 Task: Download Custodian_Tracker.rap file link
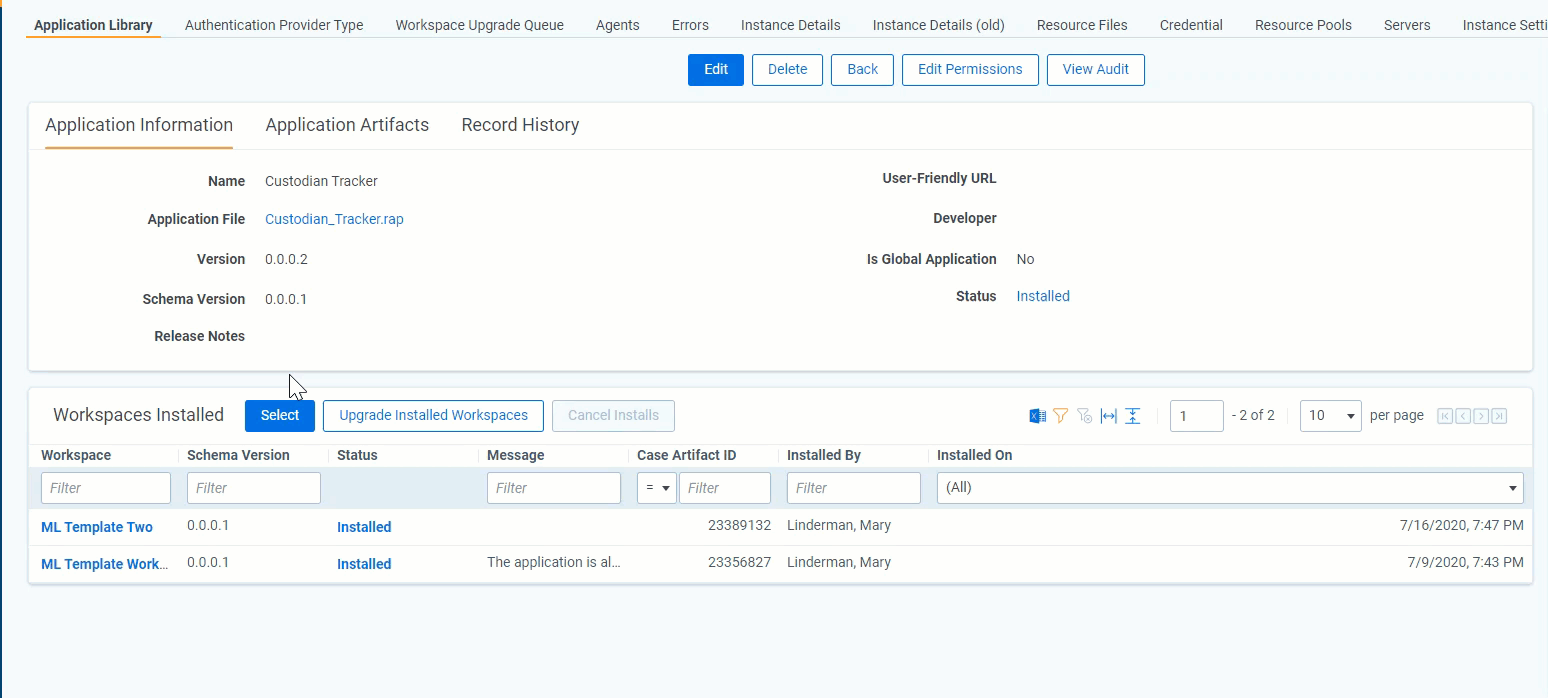pyautogui.click(x=334, y=219)
